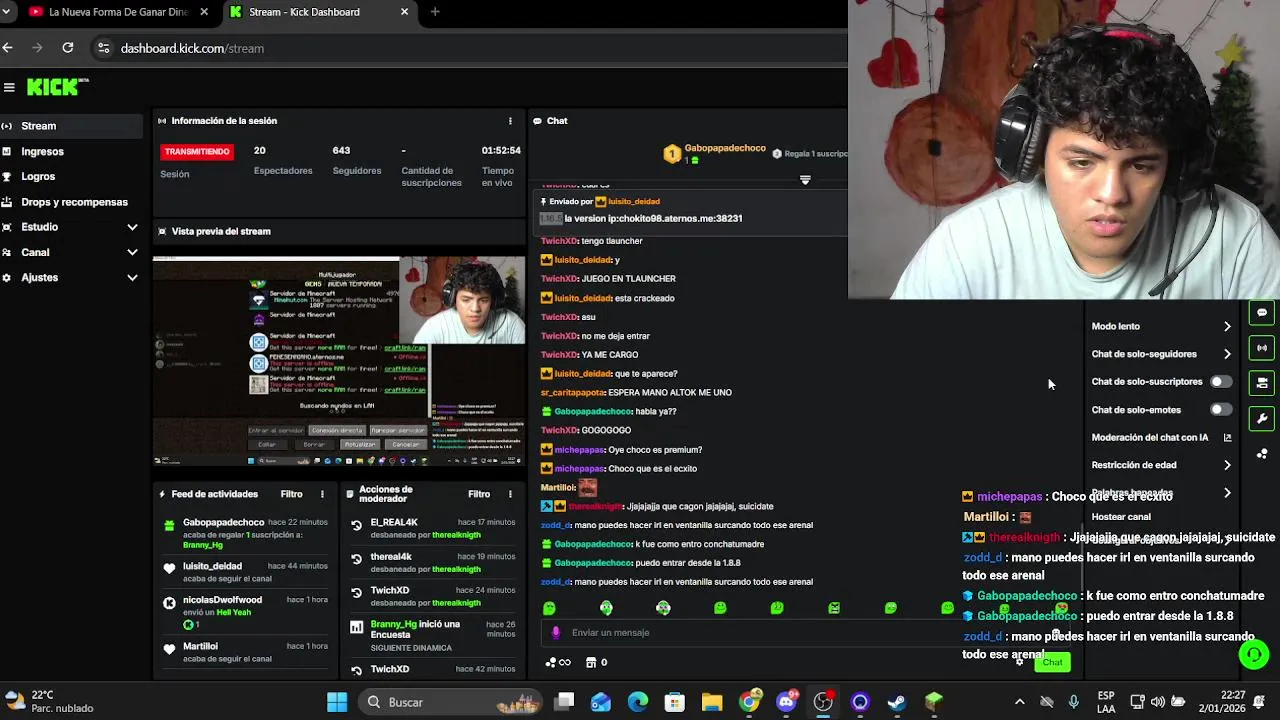Click nicolasDwolfwood in the activity feed
Image resolution: width=1280 pixels, height=720 pixels.
[222, 600]
